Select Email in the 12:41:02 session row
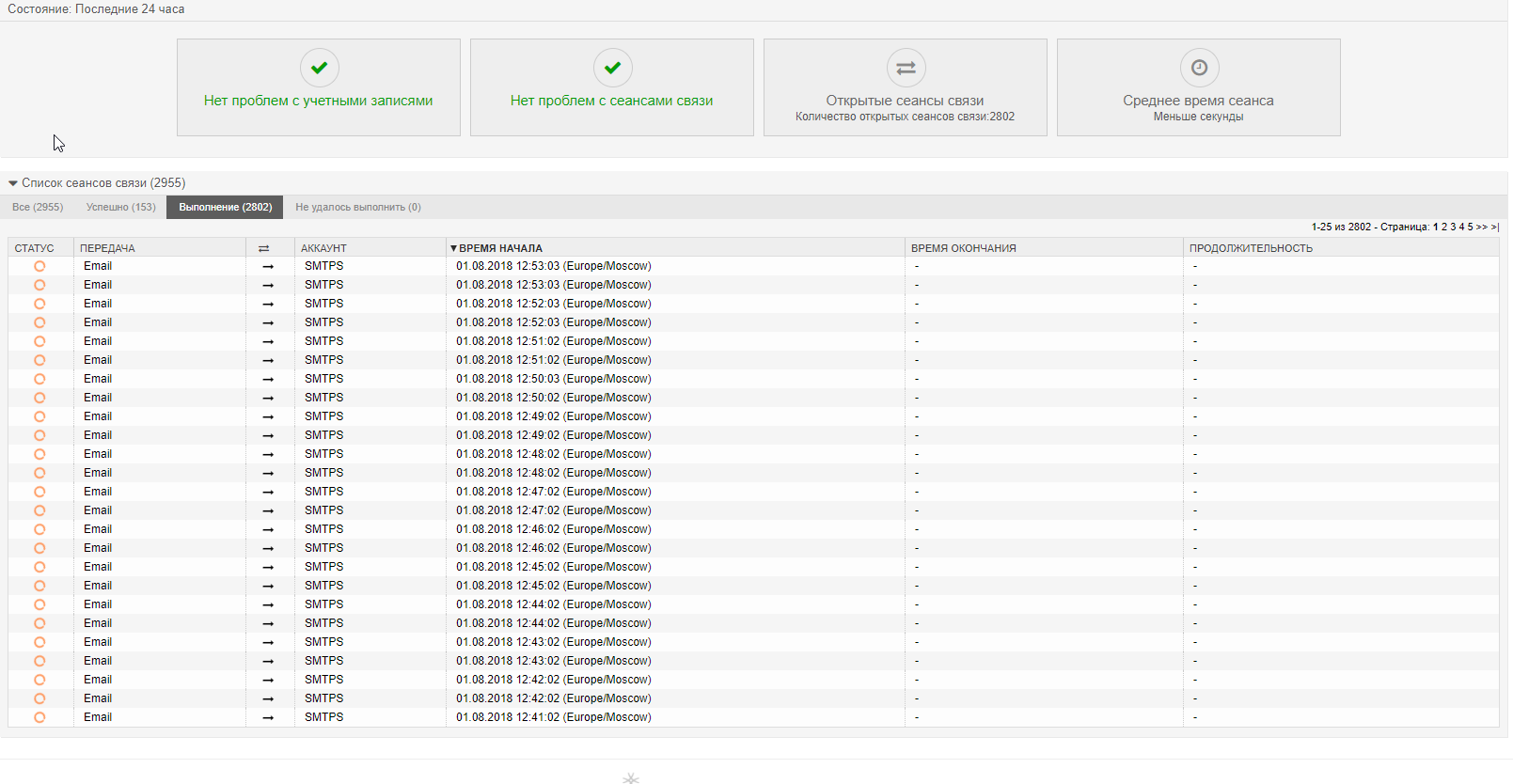 [98, 717]
